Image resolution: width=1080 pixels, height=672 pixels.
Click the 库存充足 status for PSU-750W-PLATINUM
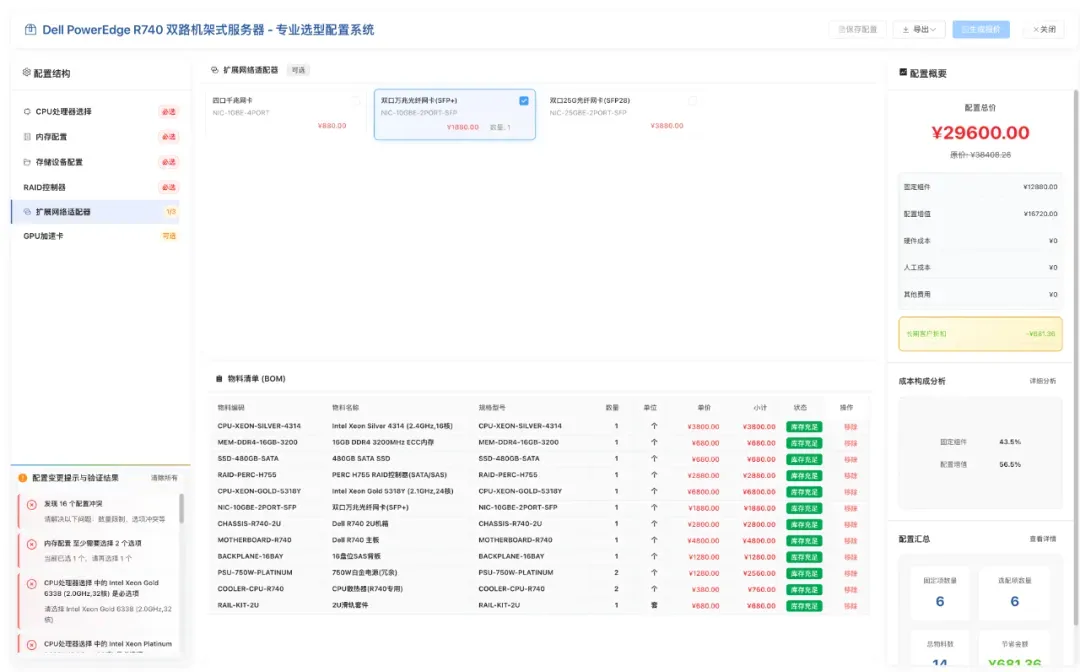coord(804,574)
